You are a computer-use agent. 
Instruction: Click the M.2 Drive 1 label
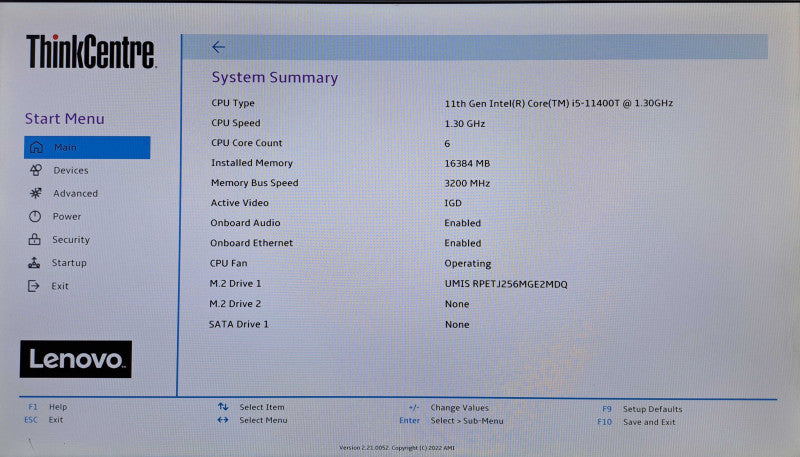click(235, 284)
